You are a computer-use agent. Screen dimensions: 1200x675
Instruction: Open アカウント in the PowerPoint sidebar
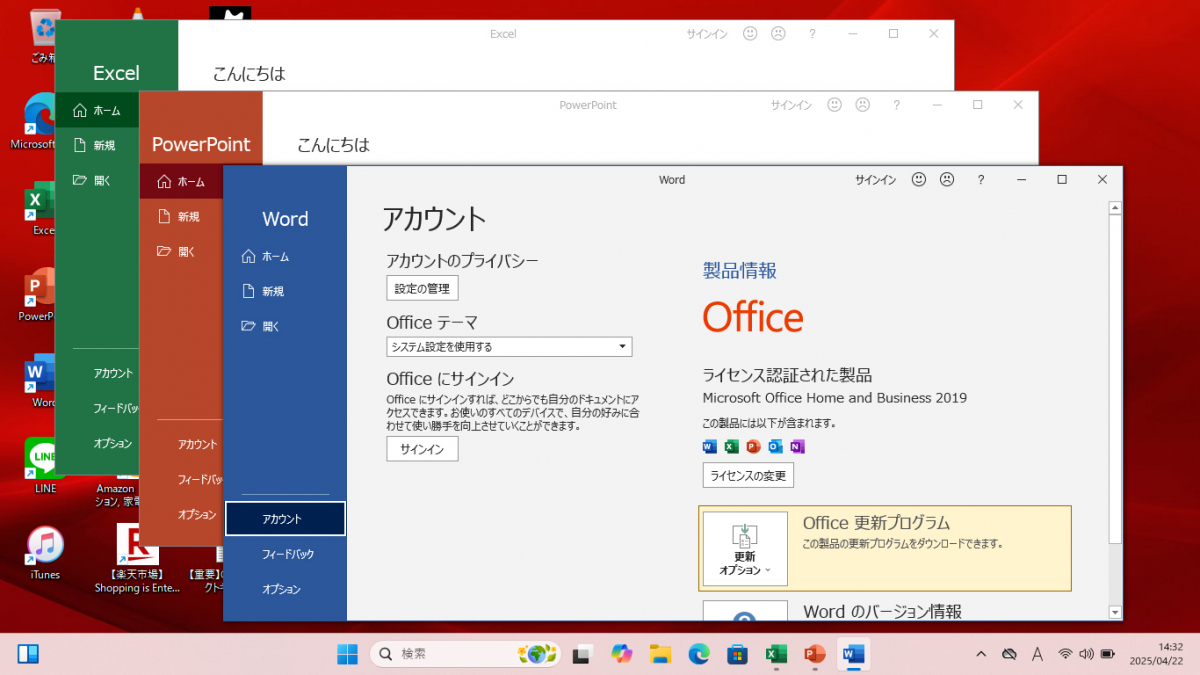(197, 444)
